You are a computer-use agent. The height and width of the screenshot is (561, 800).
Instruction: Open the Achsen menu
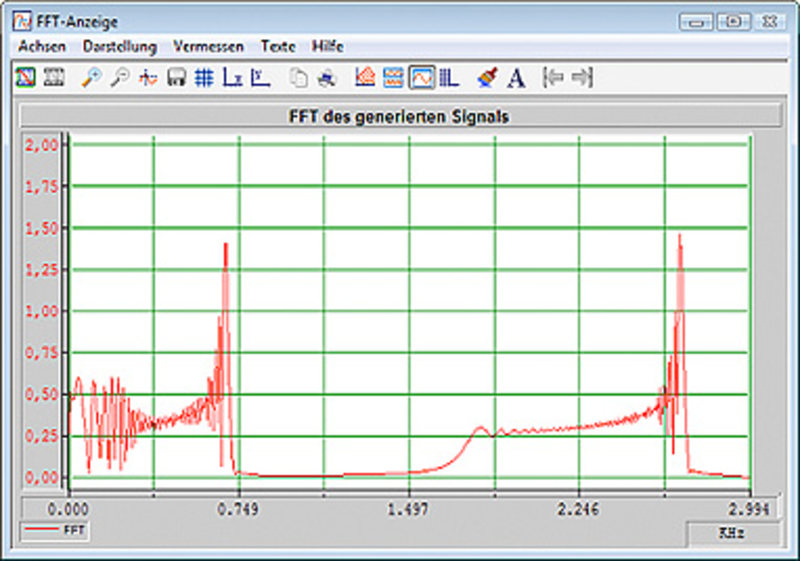[42, 46]
